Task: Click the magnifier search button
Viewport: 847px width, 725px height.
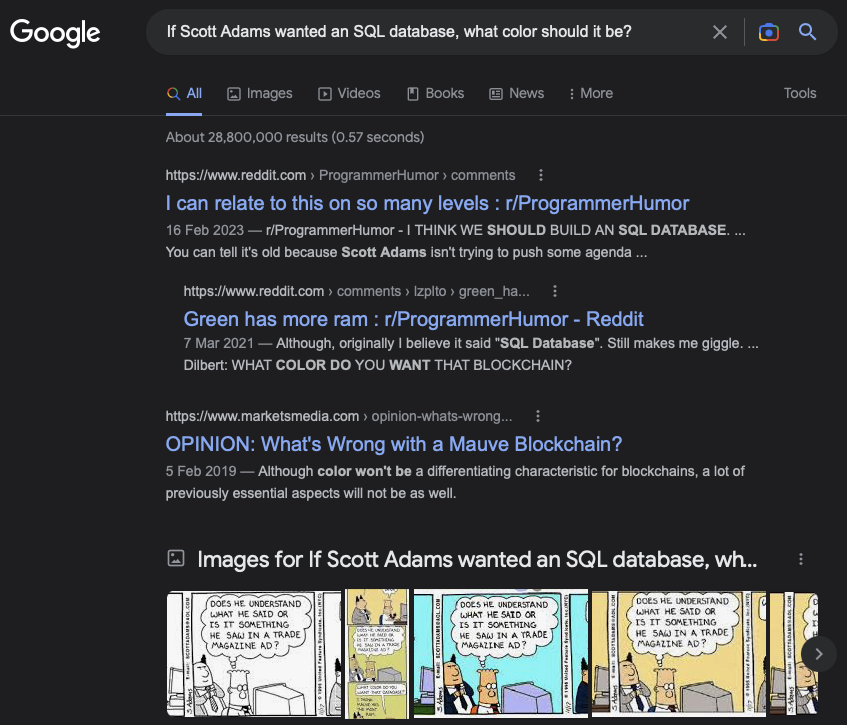Action: click(807, 31)
